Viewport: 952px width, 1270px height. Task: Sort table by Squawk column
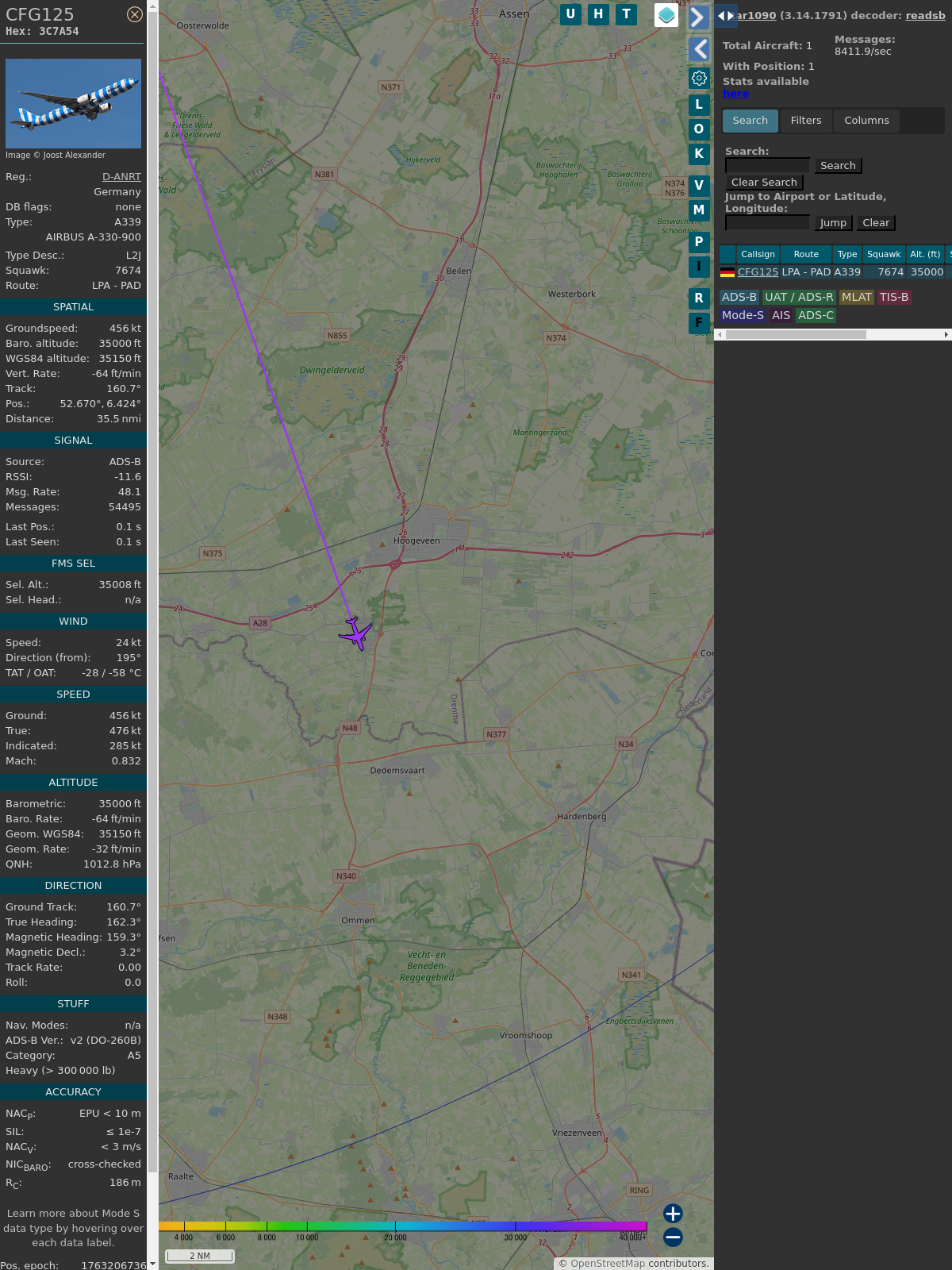coord(884,254)
